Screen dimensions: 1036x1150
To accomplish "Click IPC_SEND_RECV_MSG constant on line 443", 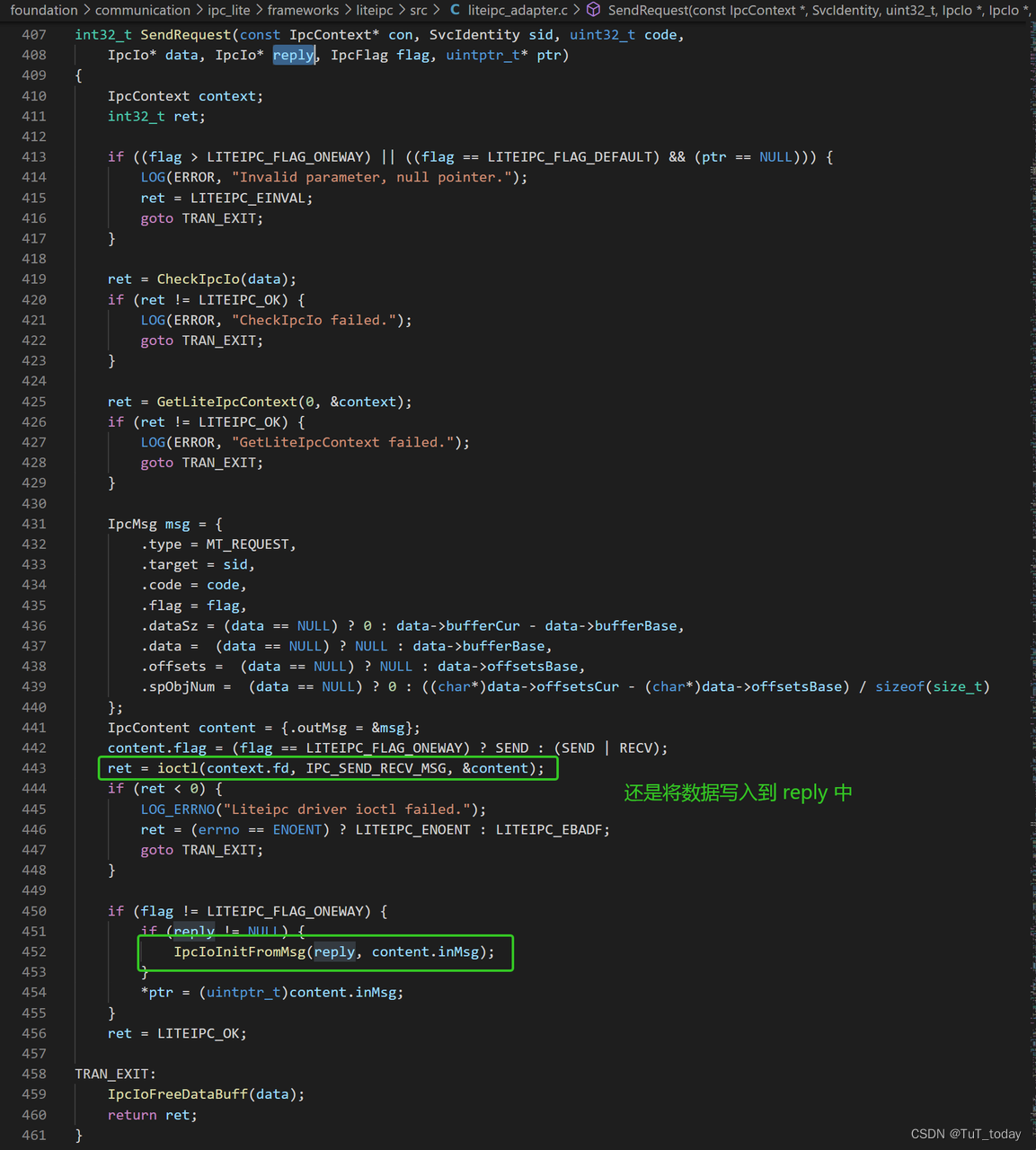I will [376, 768].
